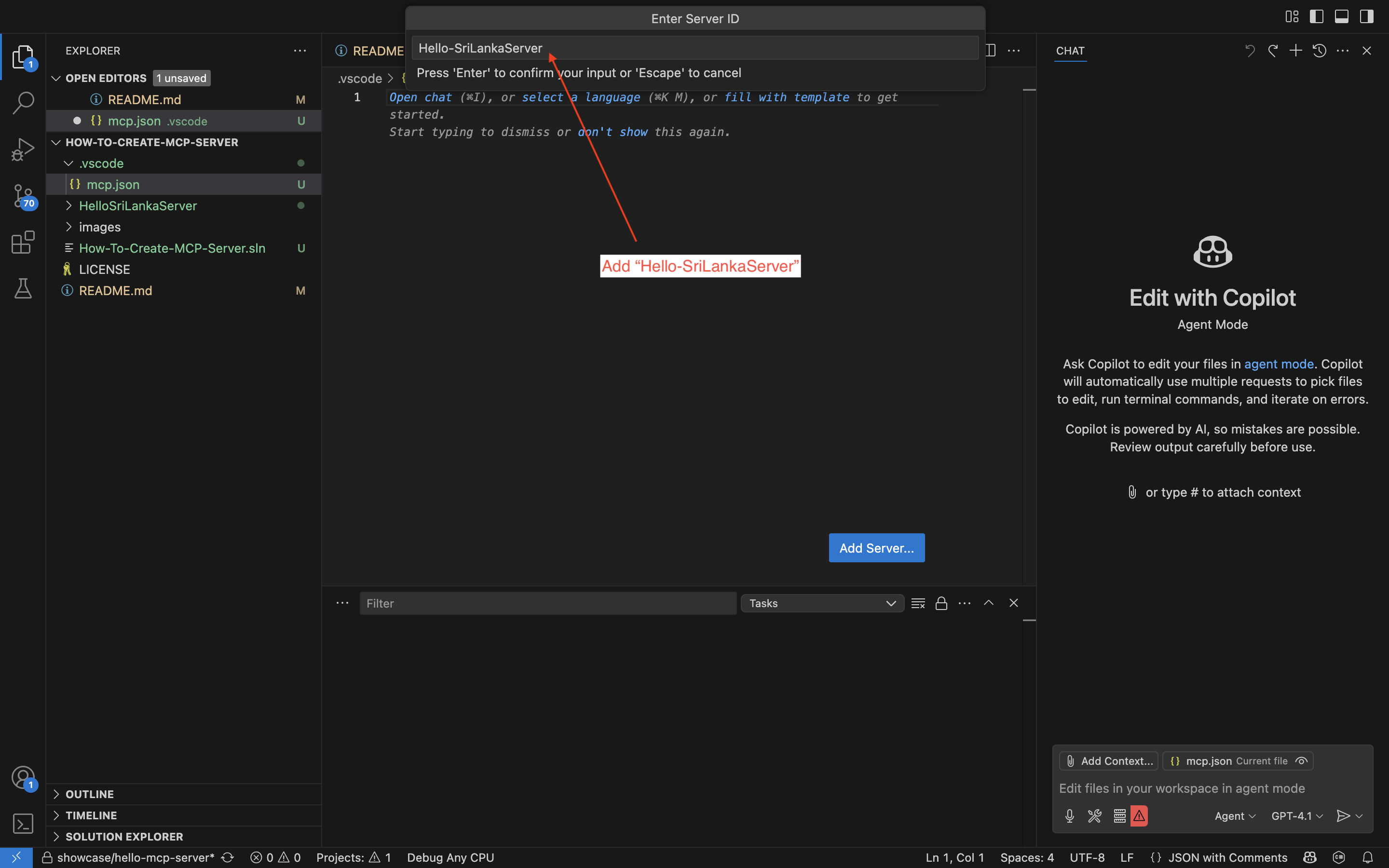Open the GPT-4.1 model picker
Screen dimensions: 1389x868
(x=1296, y=816)
